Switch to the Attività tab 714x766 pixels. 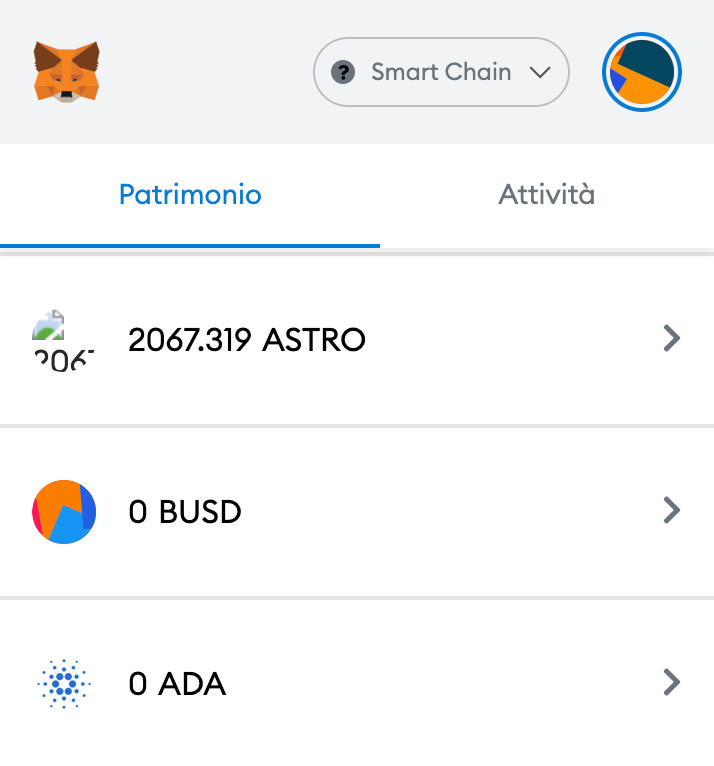546,195
